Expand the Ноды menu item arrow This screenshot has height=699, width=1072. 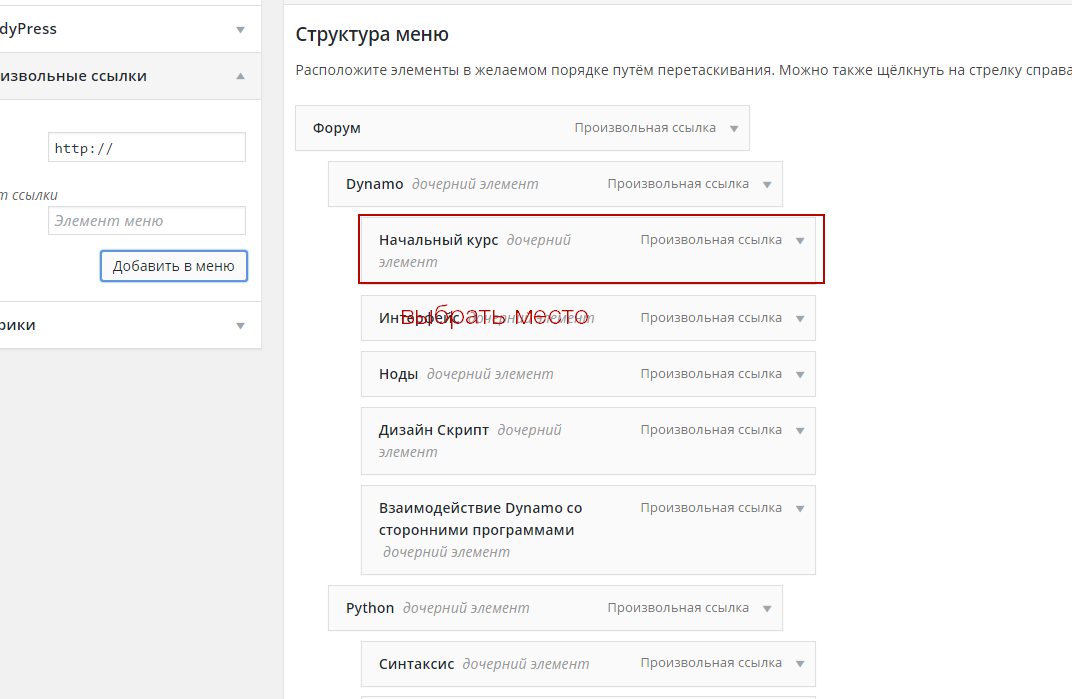pyautogui.click(x=800, y=375)
